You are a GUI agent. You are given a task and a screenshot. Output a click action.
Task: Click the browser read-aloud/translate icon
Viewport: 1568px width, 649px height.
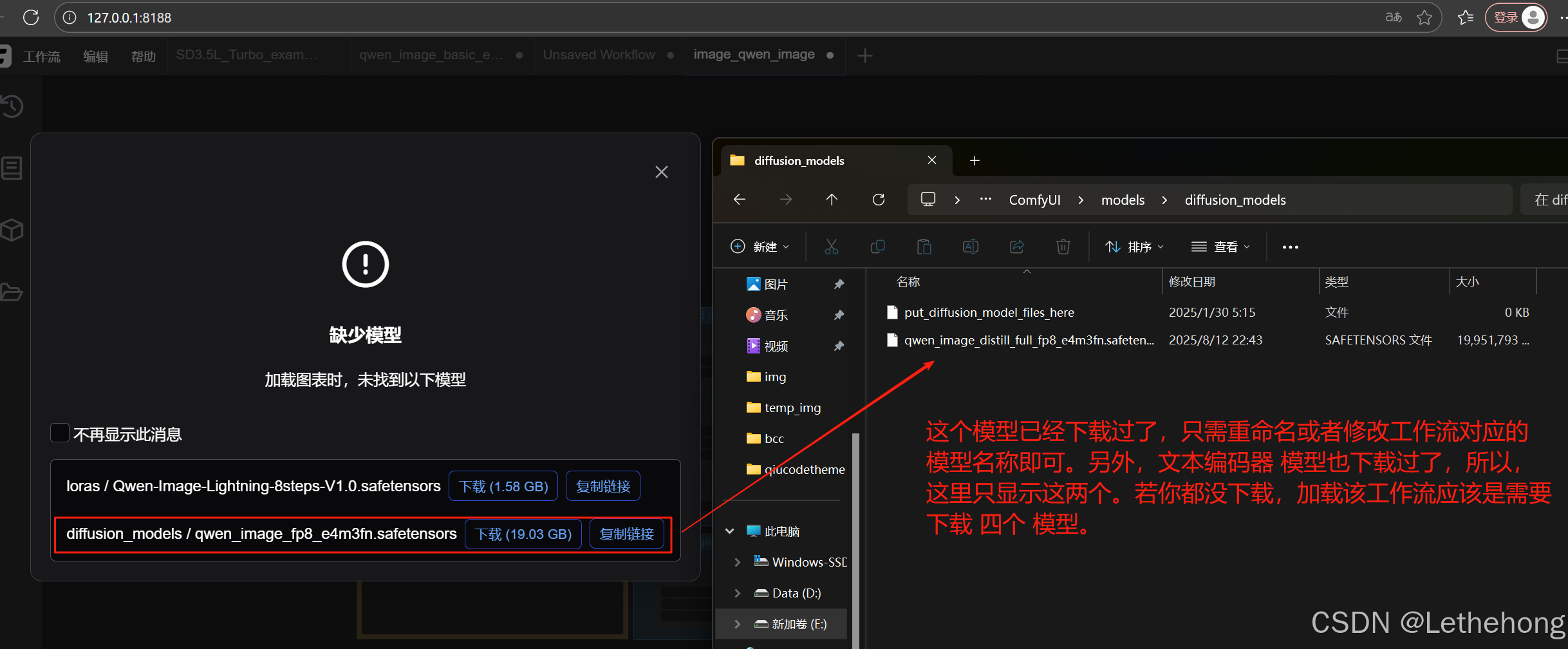1394,17
